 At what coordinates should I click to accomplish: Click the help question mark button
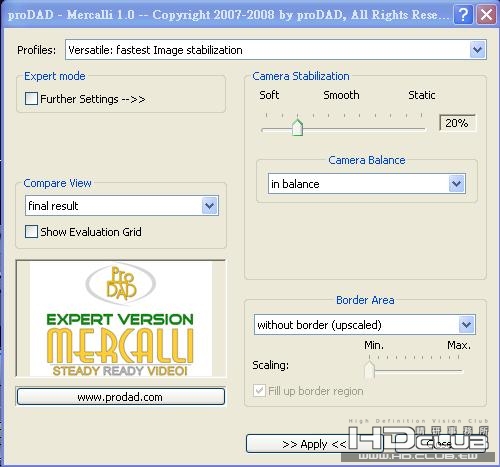click(x=463, y=15)
